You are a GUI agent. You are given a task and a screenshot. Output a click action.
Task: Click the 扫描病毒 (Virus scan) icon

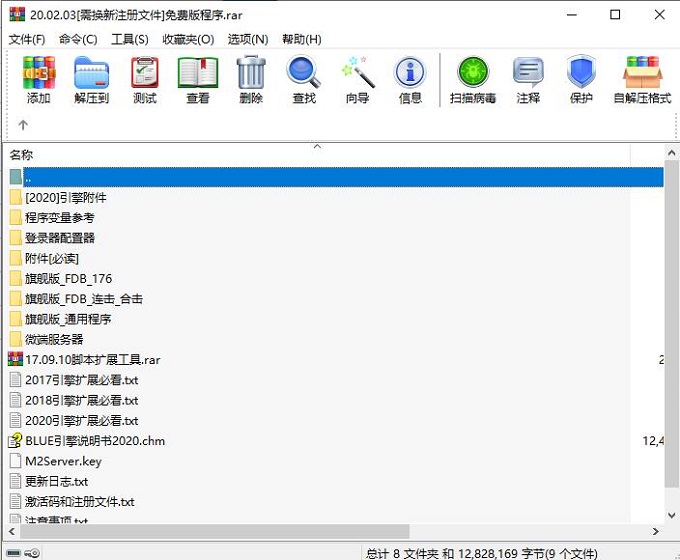(473, 72)
